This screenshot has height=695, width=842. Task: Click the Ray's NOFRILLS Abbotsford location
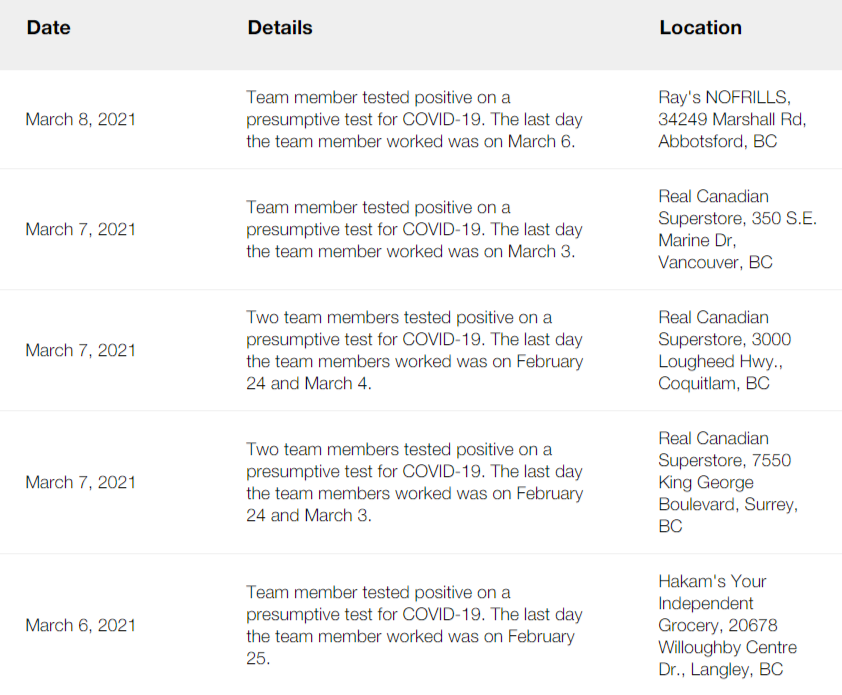(x=732, y=119)
